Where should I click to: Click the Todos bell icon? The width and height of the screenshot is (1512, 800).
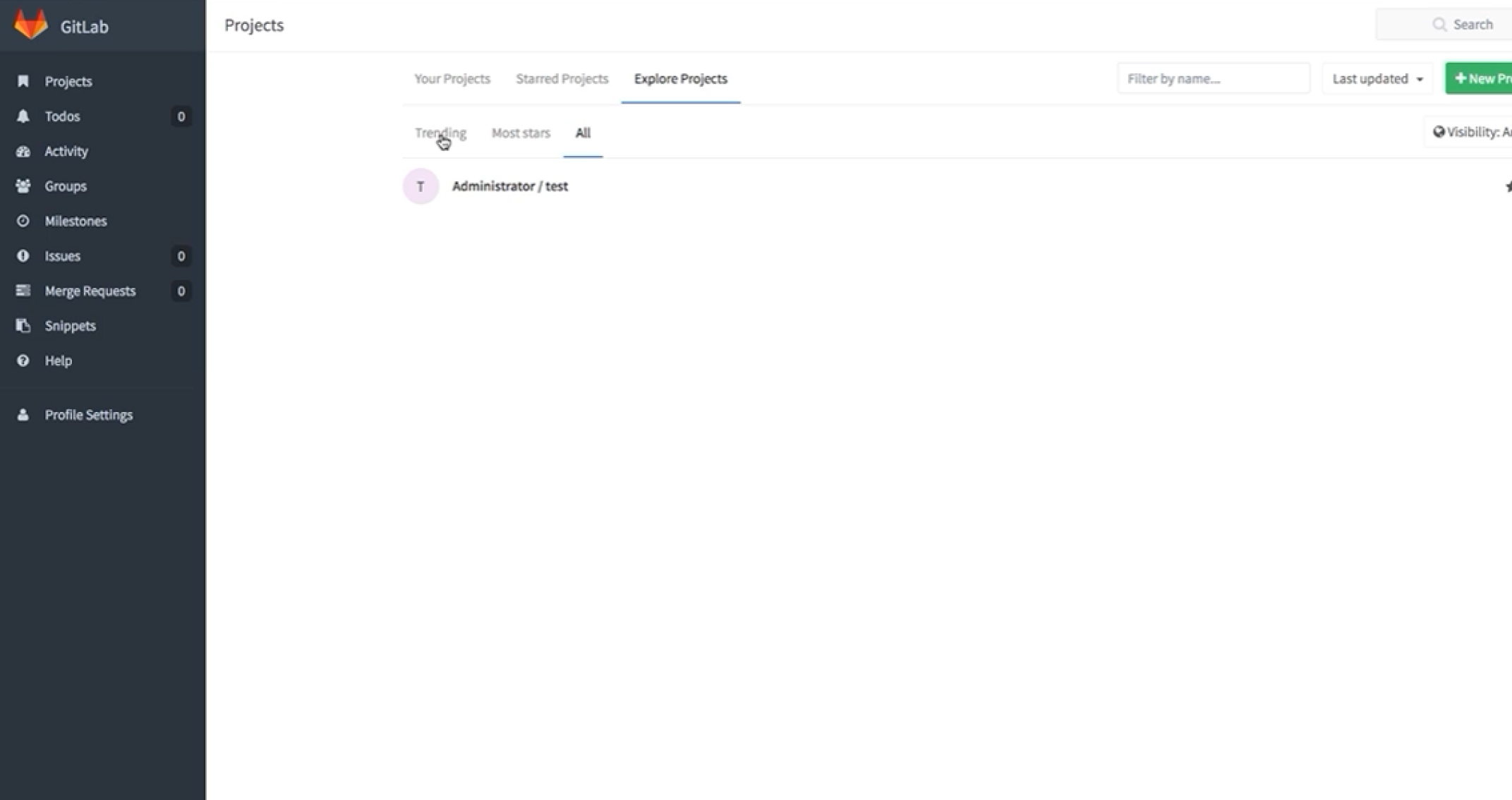click(23, 116)
